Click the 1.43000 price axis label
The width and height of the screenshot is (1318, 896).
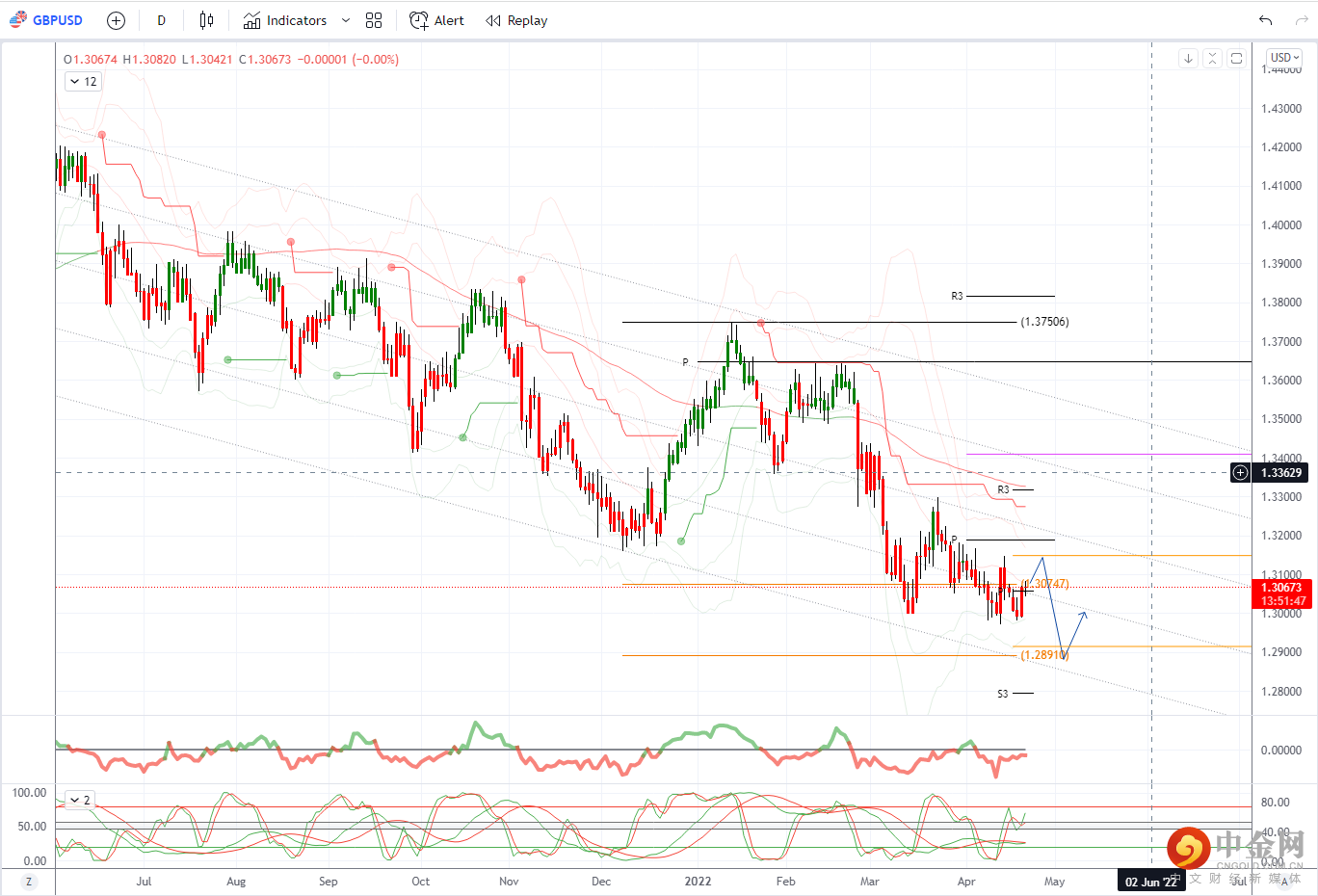point(1281,109)
